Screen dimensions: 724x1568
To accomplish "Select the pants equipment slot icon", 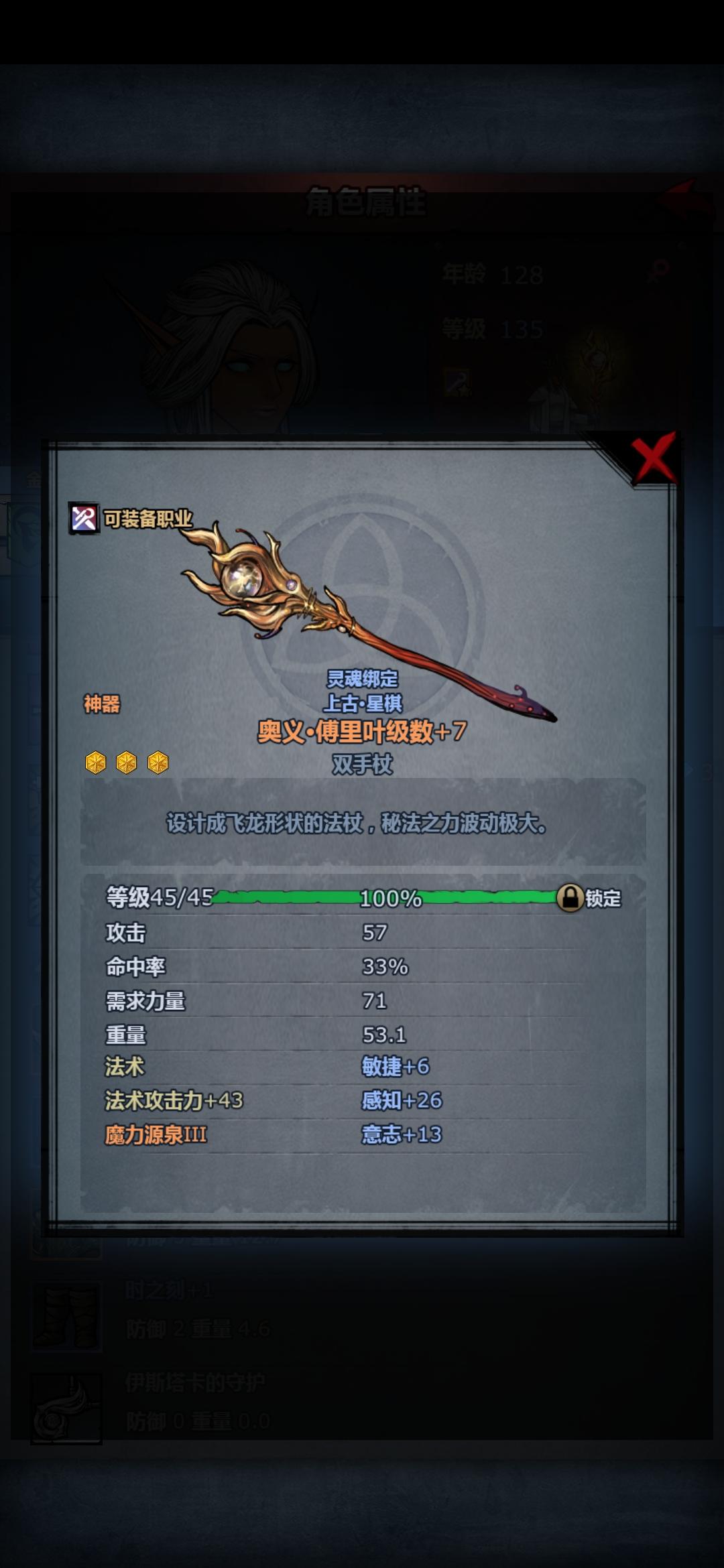I will [x=66, y=1316].
